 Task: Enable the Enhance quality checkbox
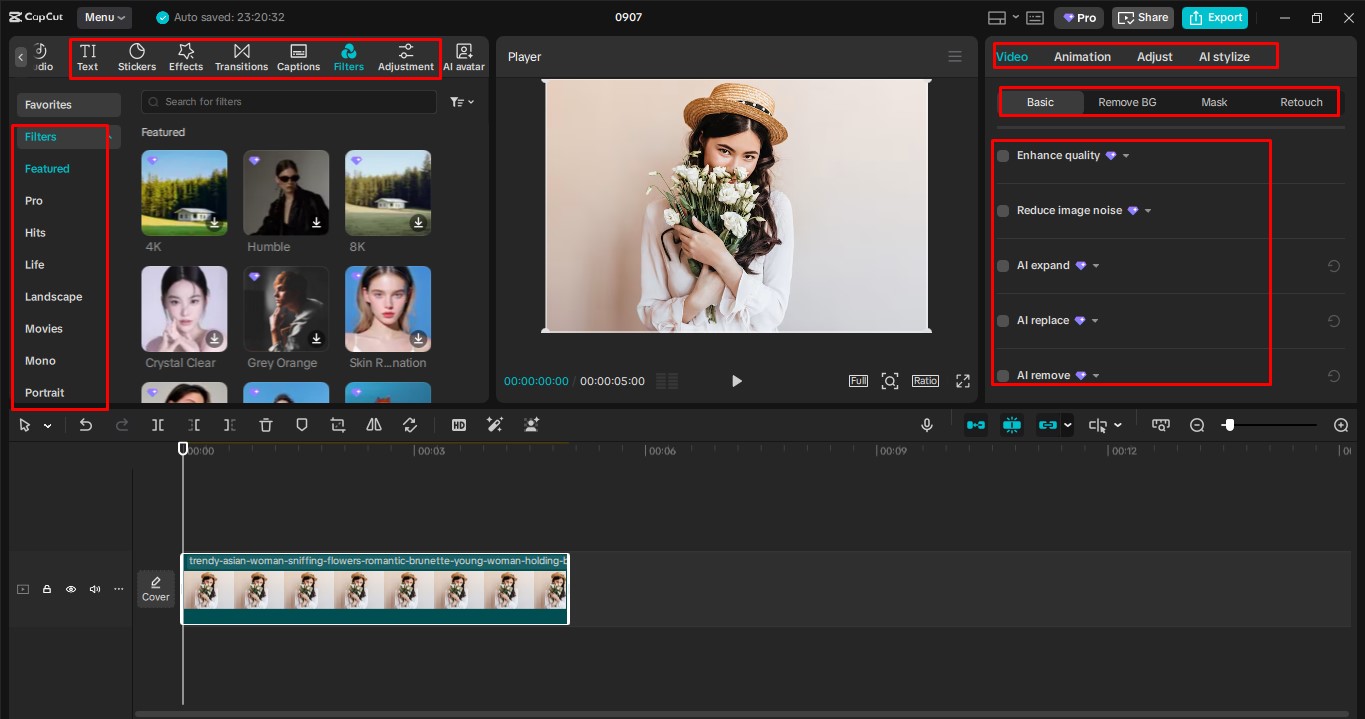point(1002,155)
